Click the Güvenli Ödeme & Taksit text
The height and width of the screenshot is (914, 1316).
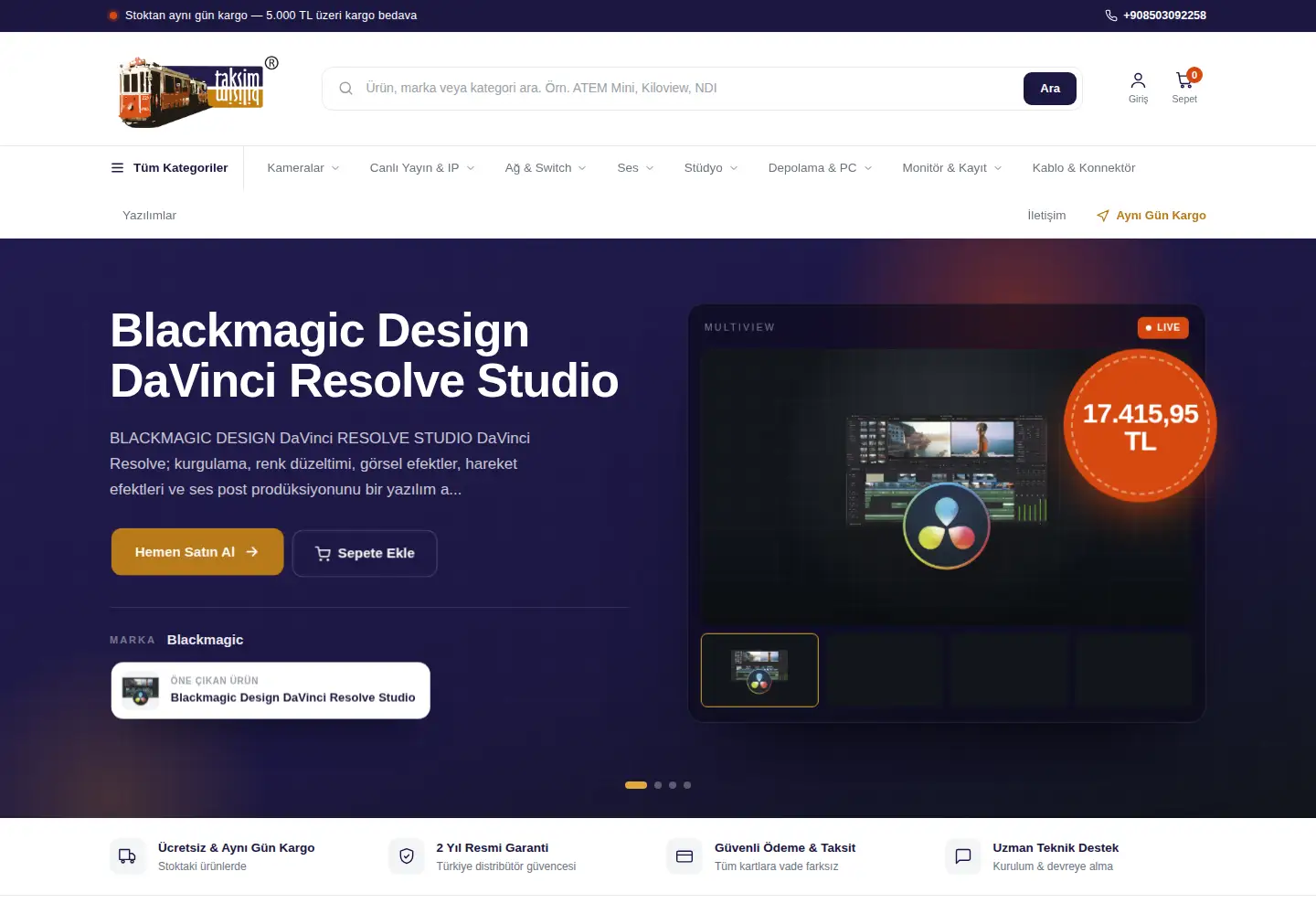tap(785, 848)
